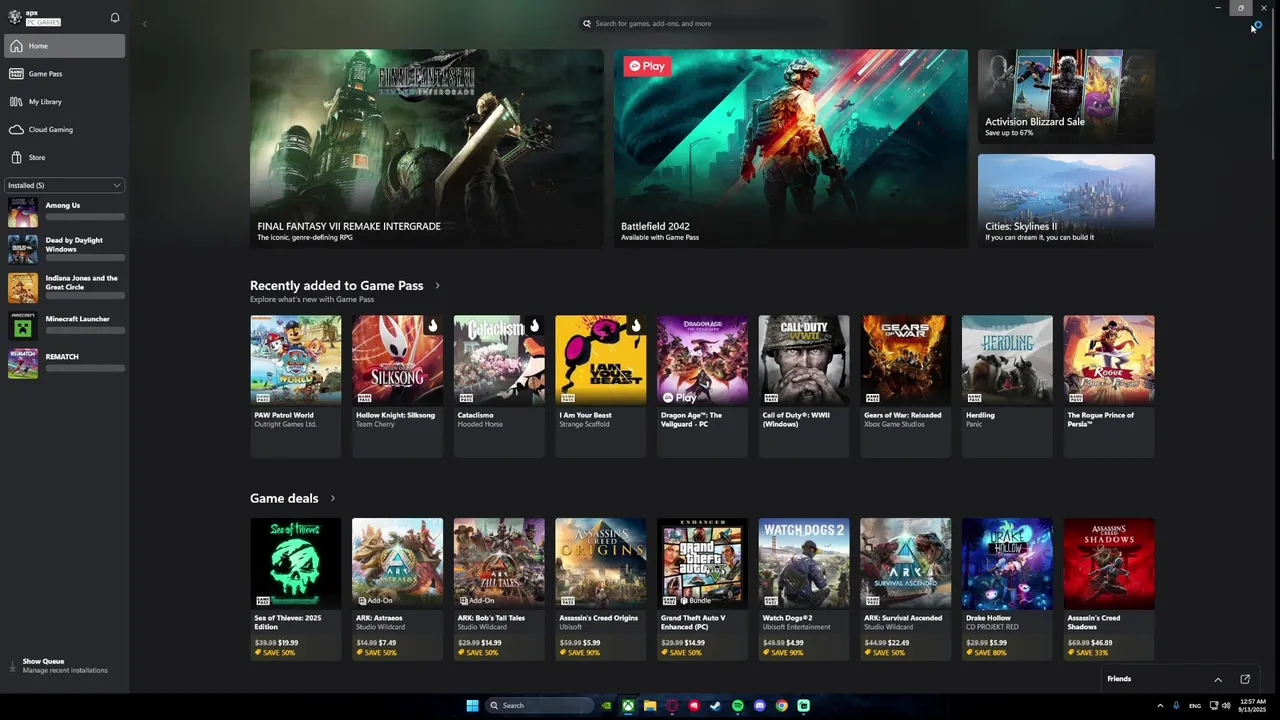Open the Store section
Image resolution: width=1280 pixels, height=720 pixels.
pyautogui.click(x=65, y=158)
